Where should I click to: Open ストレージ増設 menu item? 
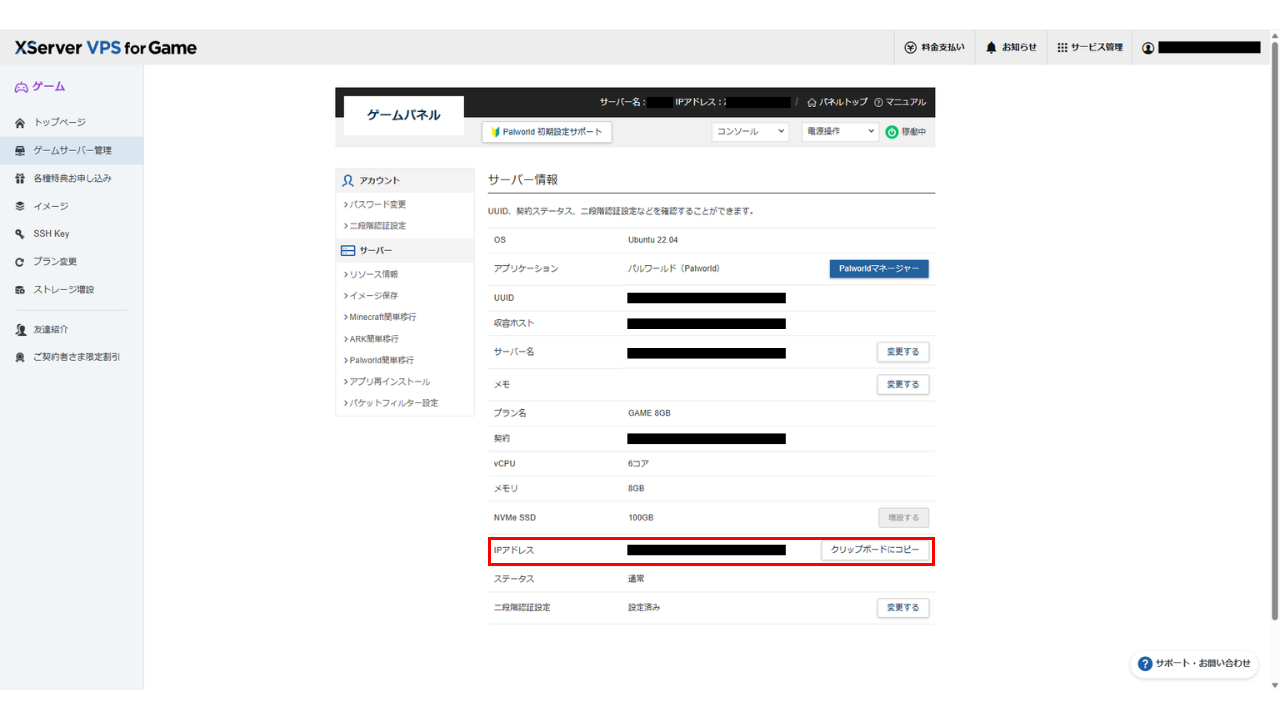[71, 290]
